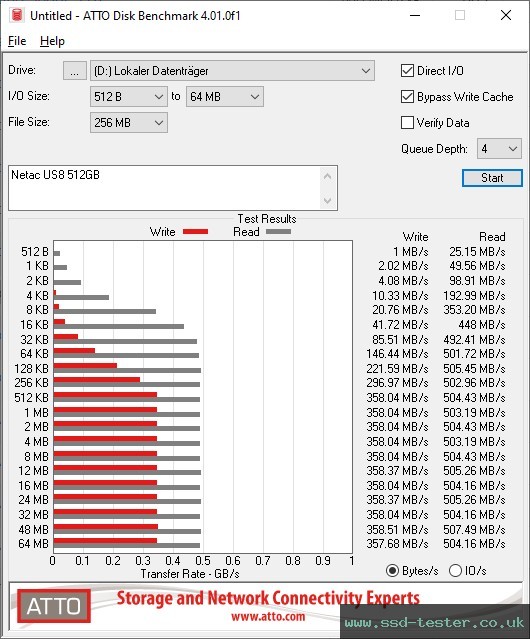Minimize the ATTO Disk Benchmark window
The image size is (530, 639).
(x=415, y=15)
